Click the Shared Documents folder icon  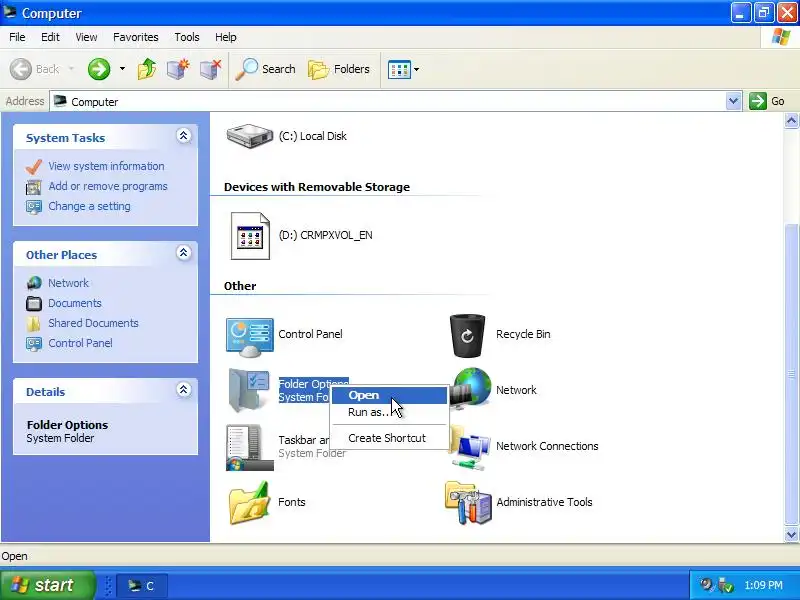point(34,323)
